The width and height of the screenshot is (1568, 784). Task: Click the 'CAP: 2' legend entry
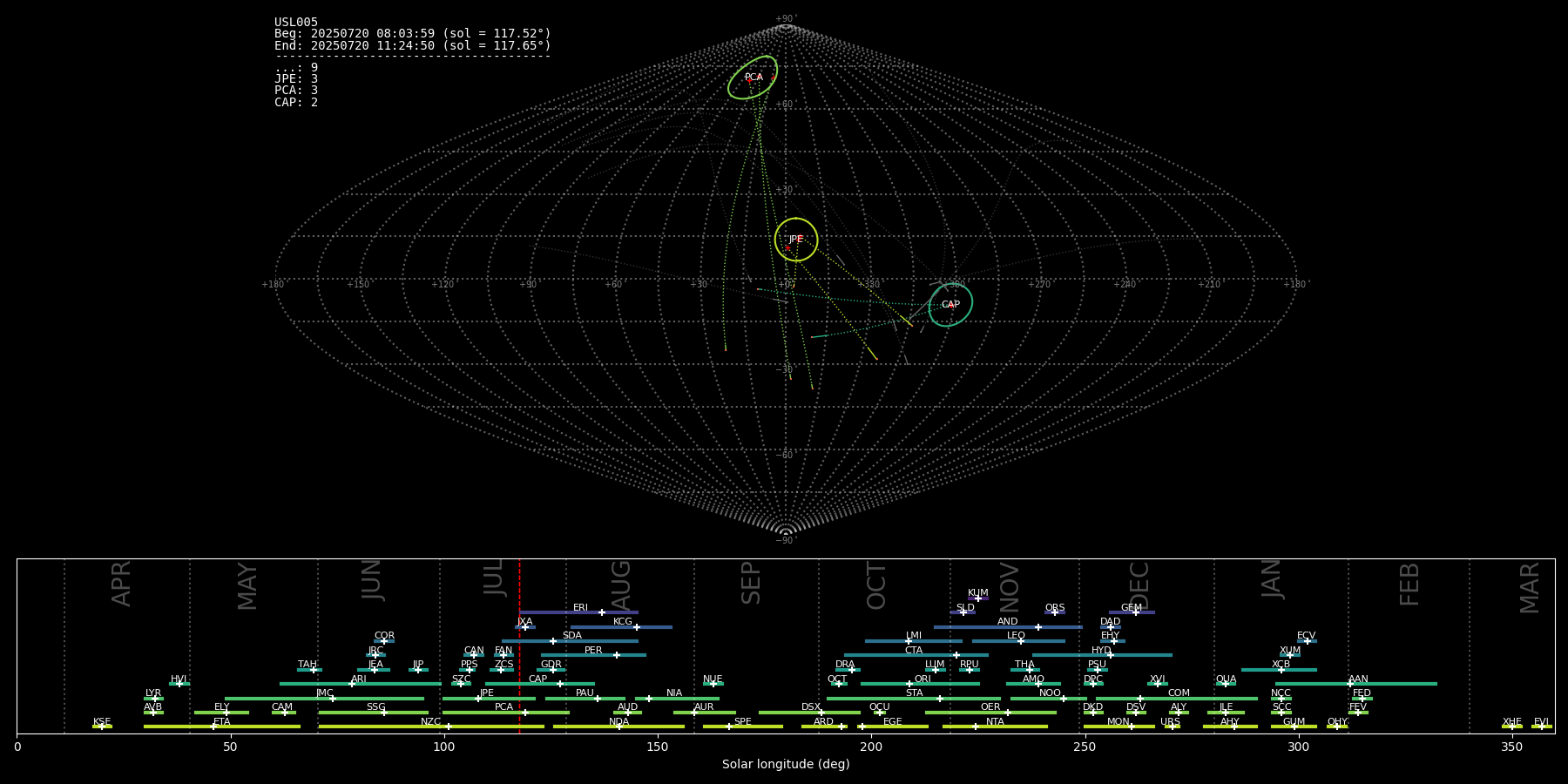point(296,102)
